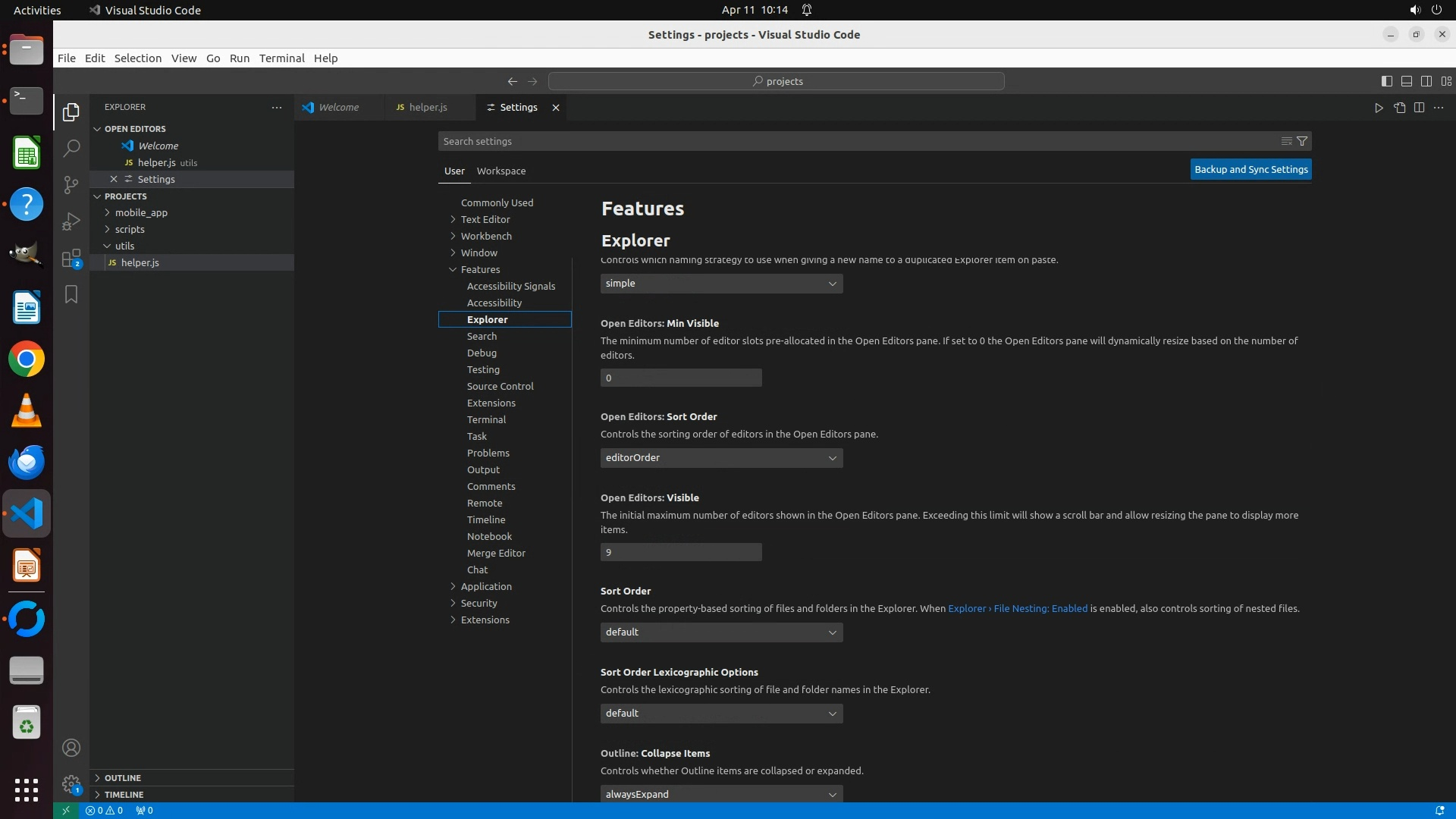Open Run and Debug view icon
Viewport: 1456px width, 819px height.
(x=71, y=221)
